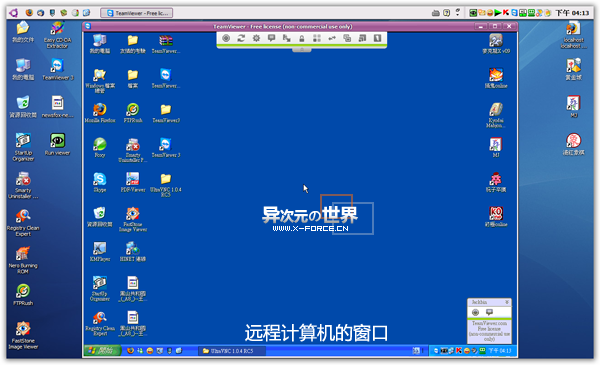600x365 pixels.
Task: Select Run viewer icon on the local desktop
Action: [x=57, y=144]
